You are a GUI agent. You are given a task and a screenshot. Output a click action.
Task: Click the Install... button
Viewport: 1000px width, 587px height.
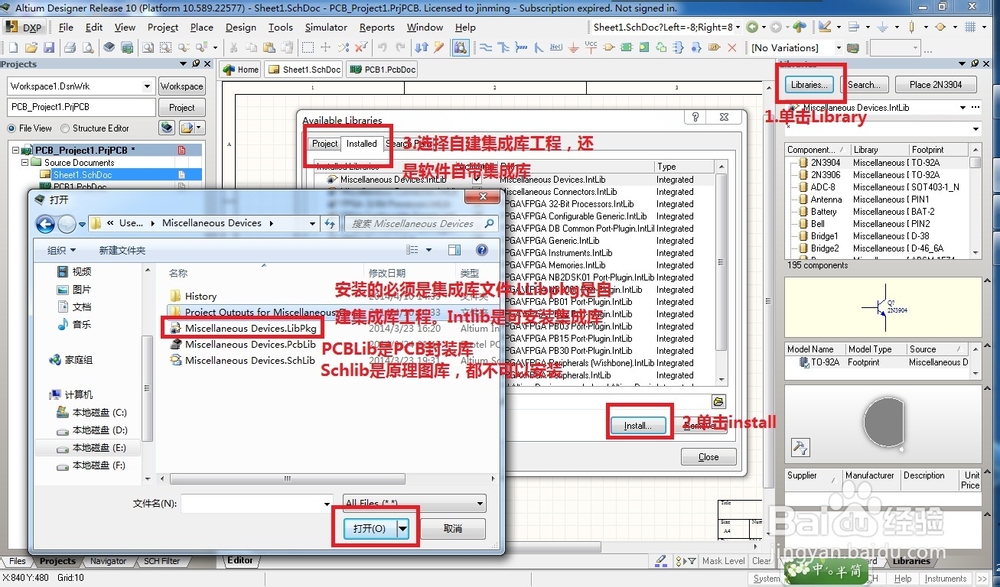(x=638, y=426)
